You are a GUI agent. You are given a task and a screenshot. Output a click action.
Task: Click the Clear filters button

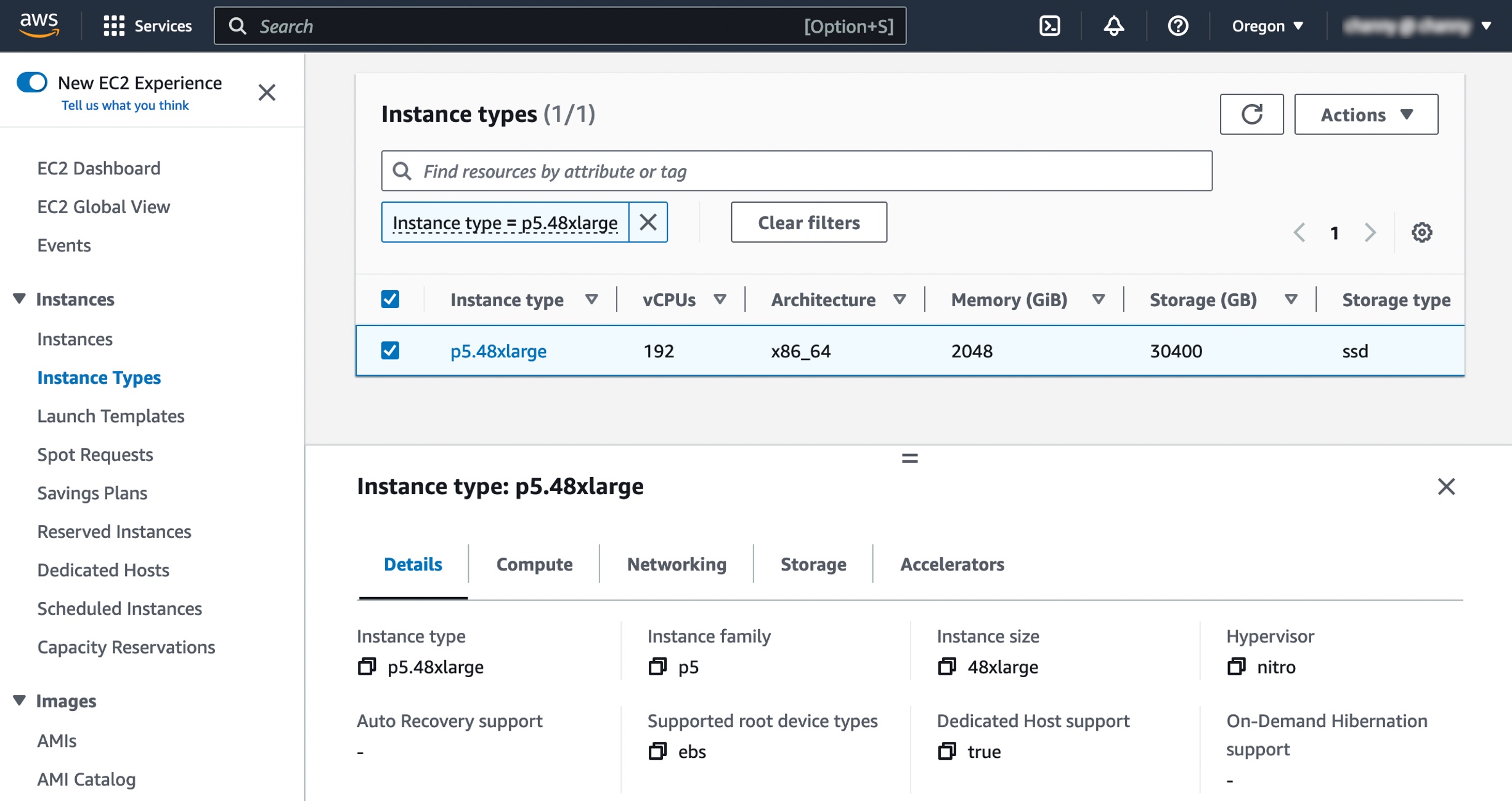808,222
